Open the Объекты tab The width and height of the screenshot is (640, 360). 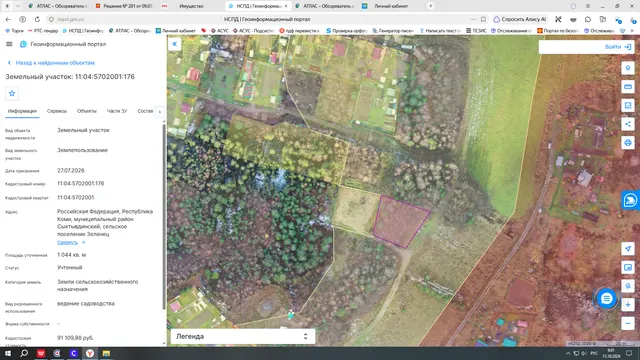pos(87,111)
